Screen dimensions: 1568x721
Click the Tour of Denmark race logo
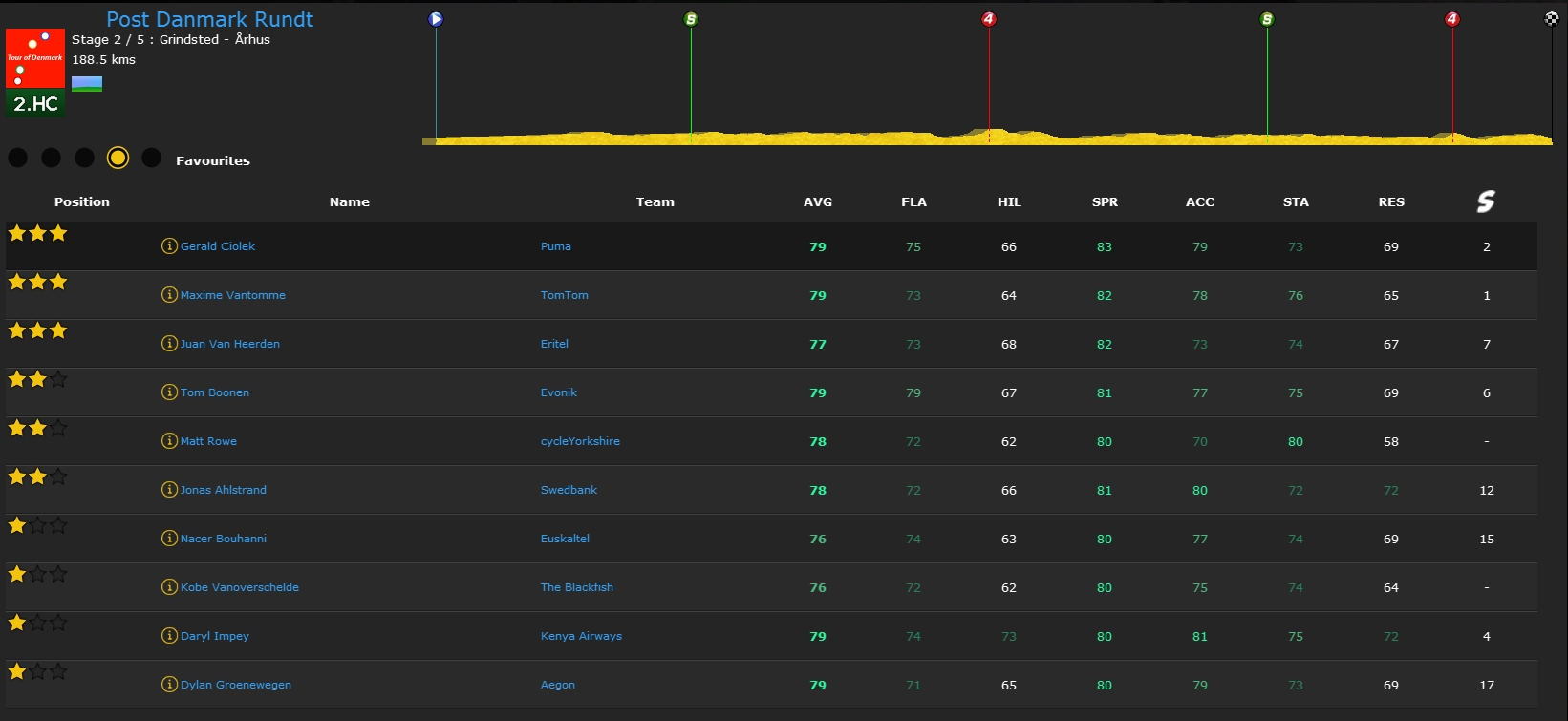(35, 58)
